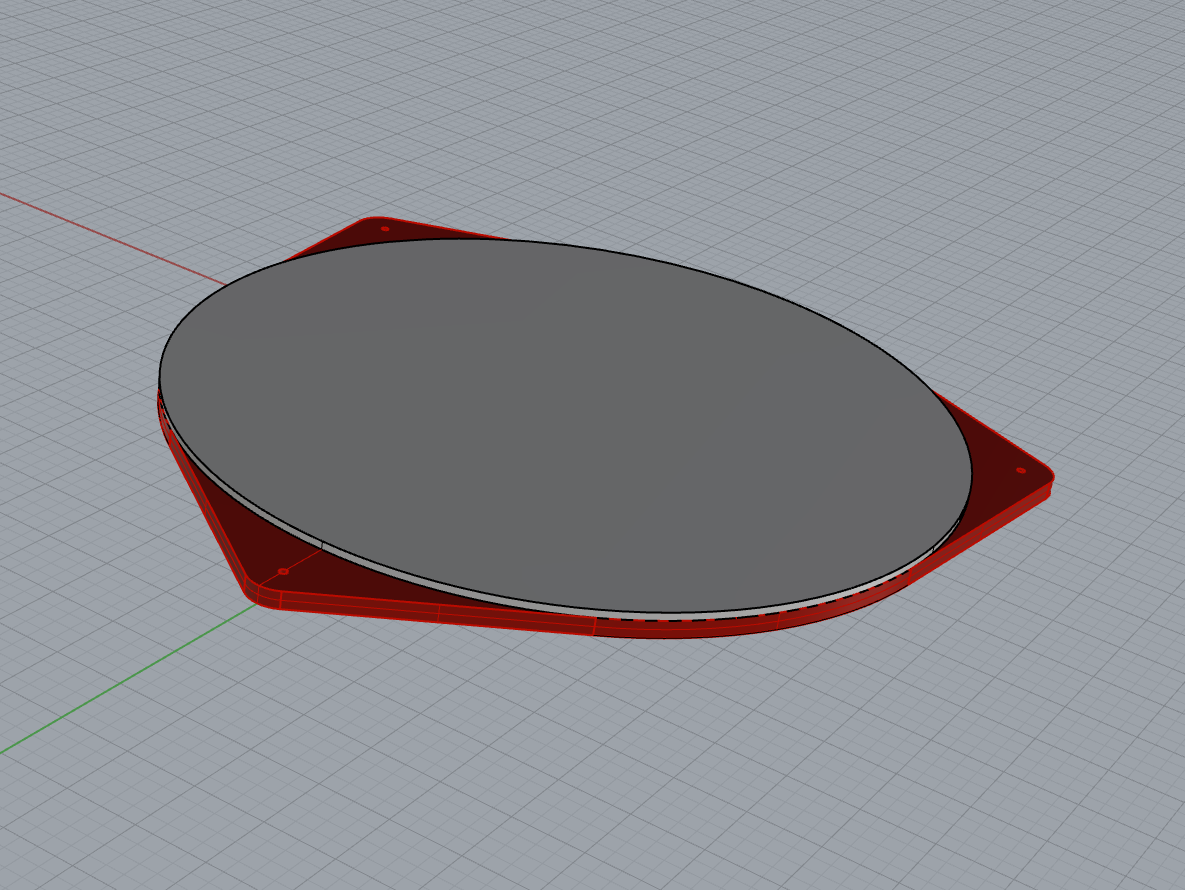Select the gray circular disc top surface
Viewport: 1185px width, 890px height.
pos(560,420)
